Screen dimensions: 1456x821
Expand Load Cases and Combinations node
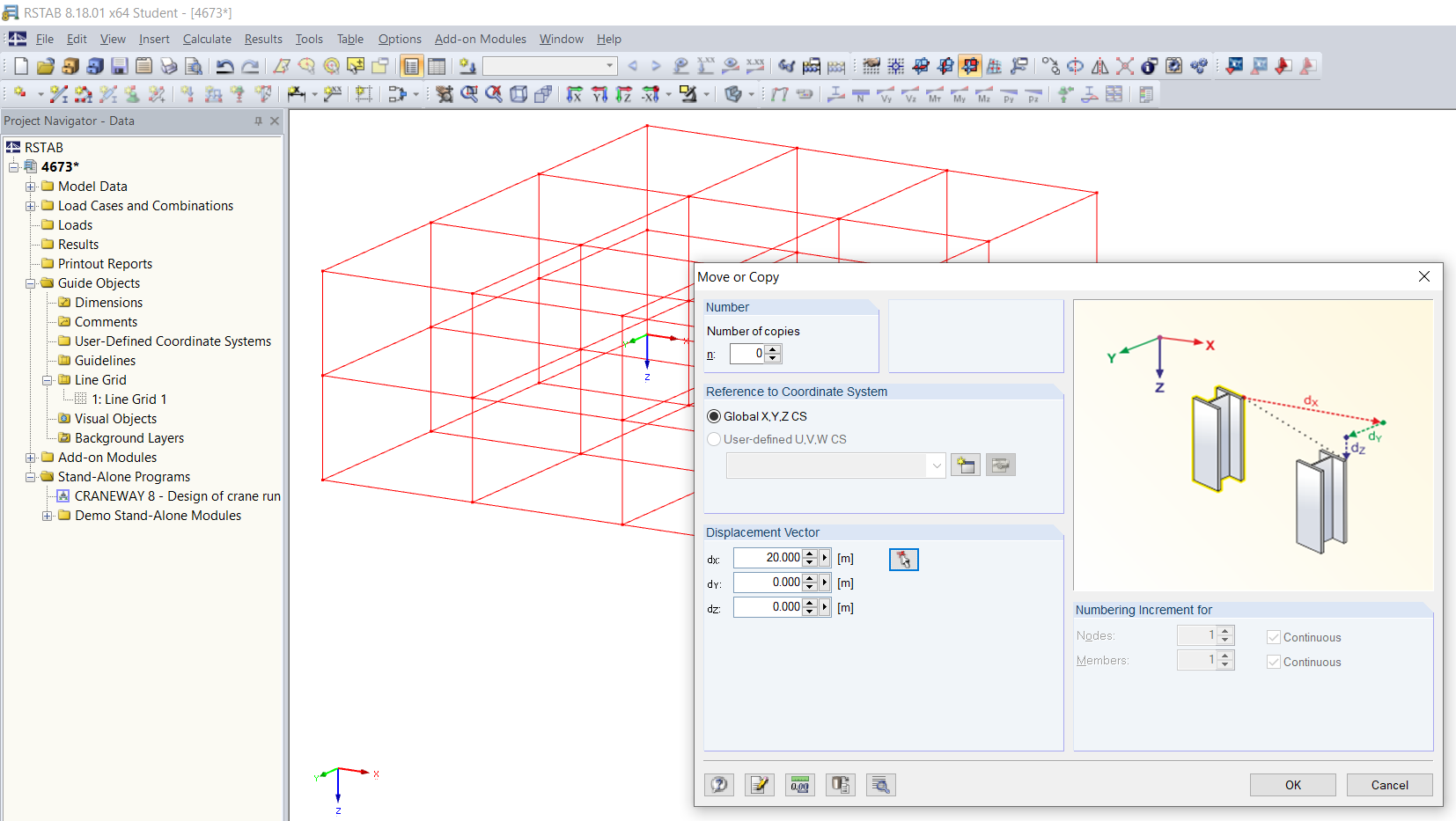(31, 206)
